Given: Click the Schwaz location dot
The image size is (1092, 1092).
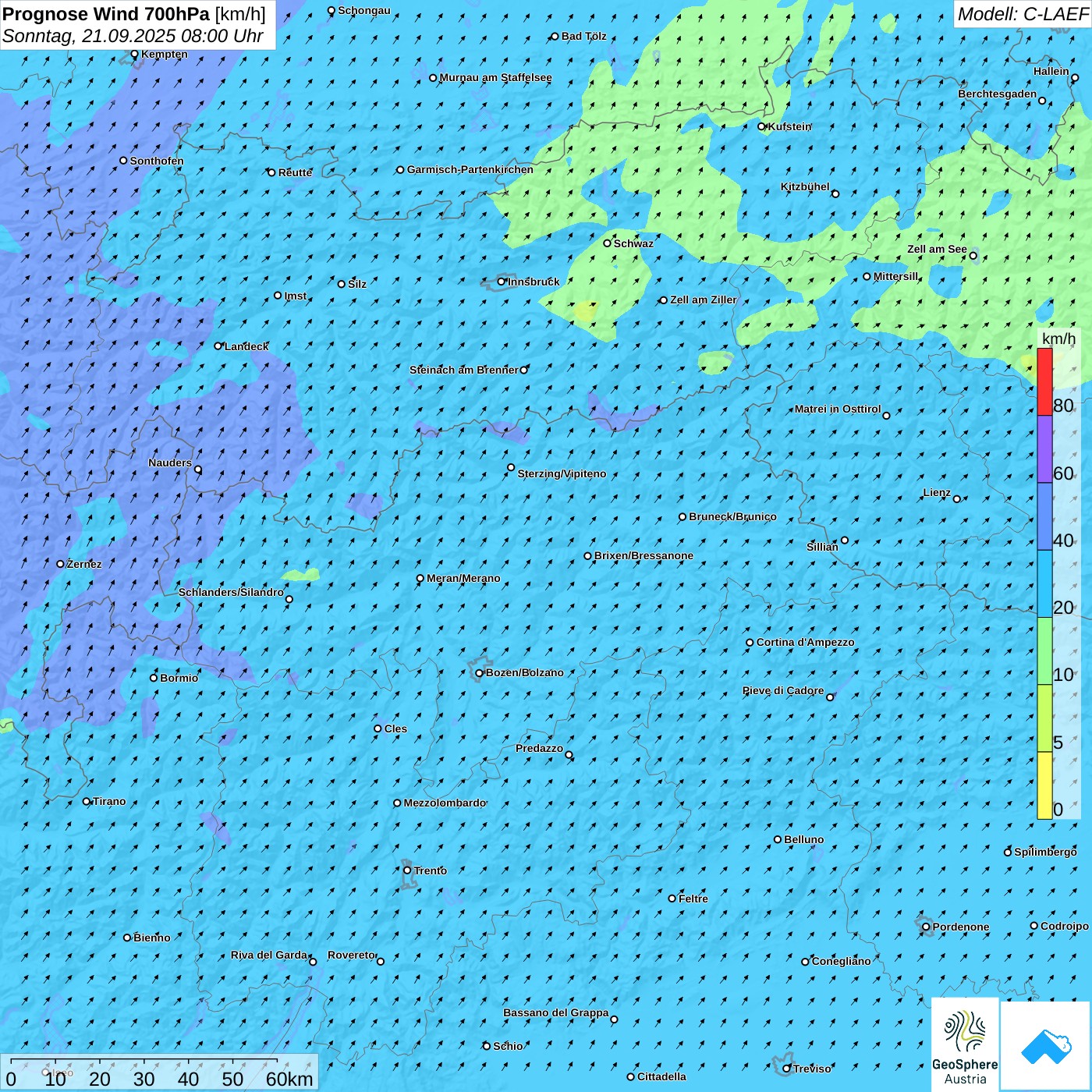Looking at the screenshot, I should click(607, 243).
